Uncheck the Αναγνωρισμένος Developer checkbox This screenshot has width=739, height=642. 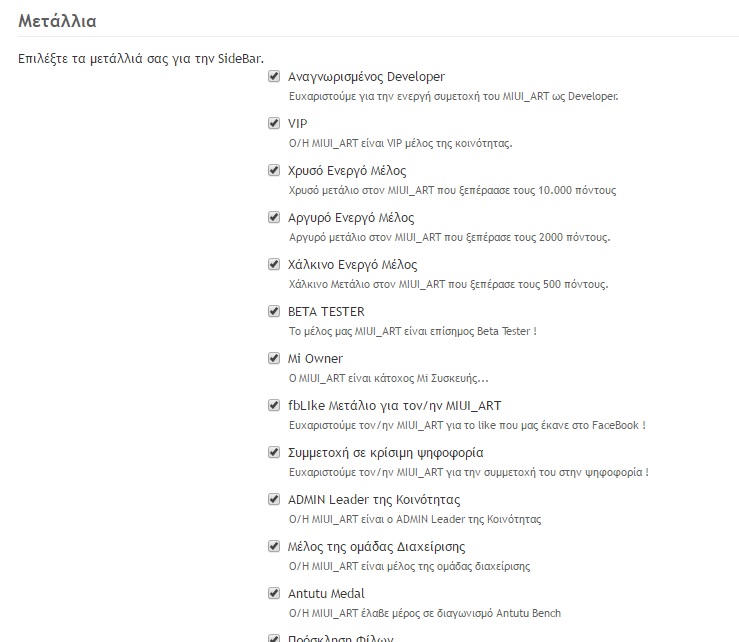point(274,76)
